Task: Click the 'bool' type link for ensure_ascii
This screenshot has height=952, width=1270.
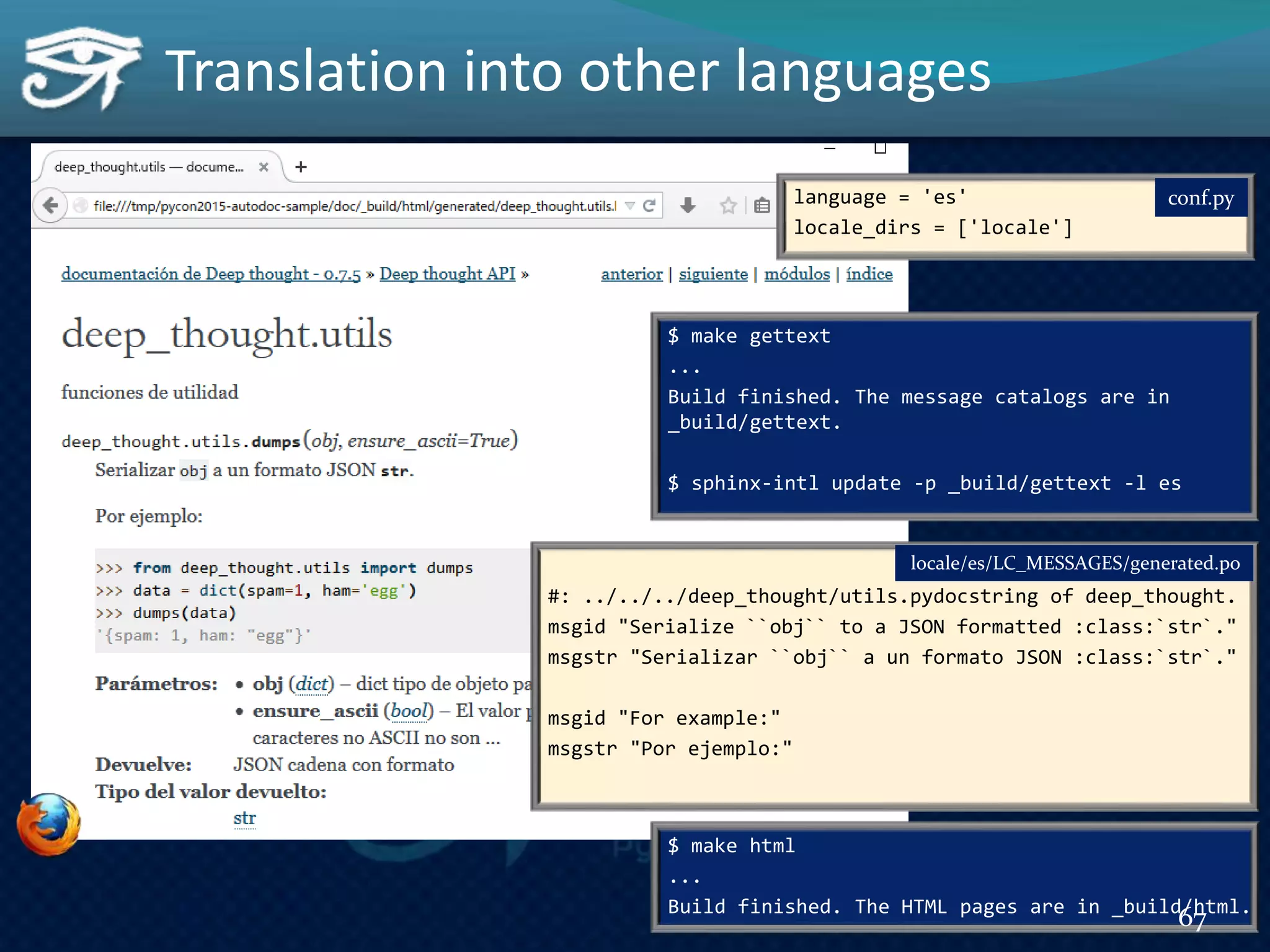Action: click(x=409, y=711)
